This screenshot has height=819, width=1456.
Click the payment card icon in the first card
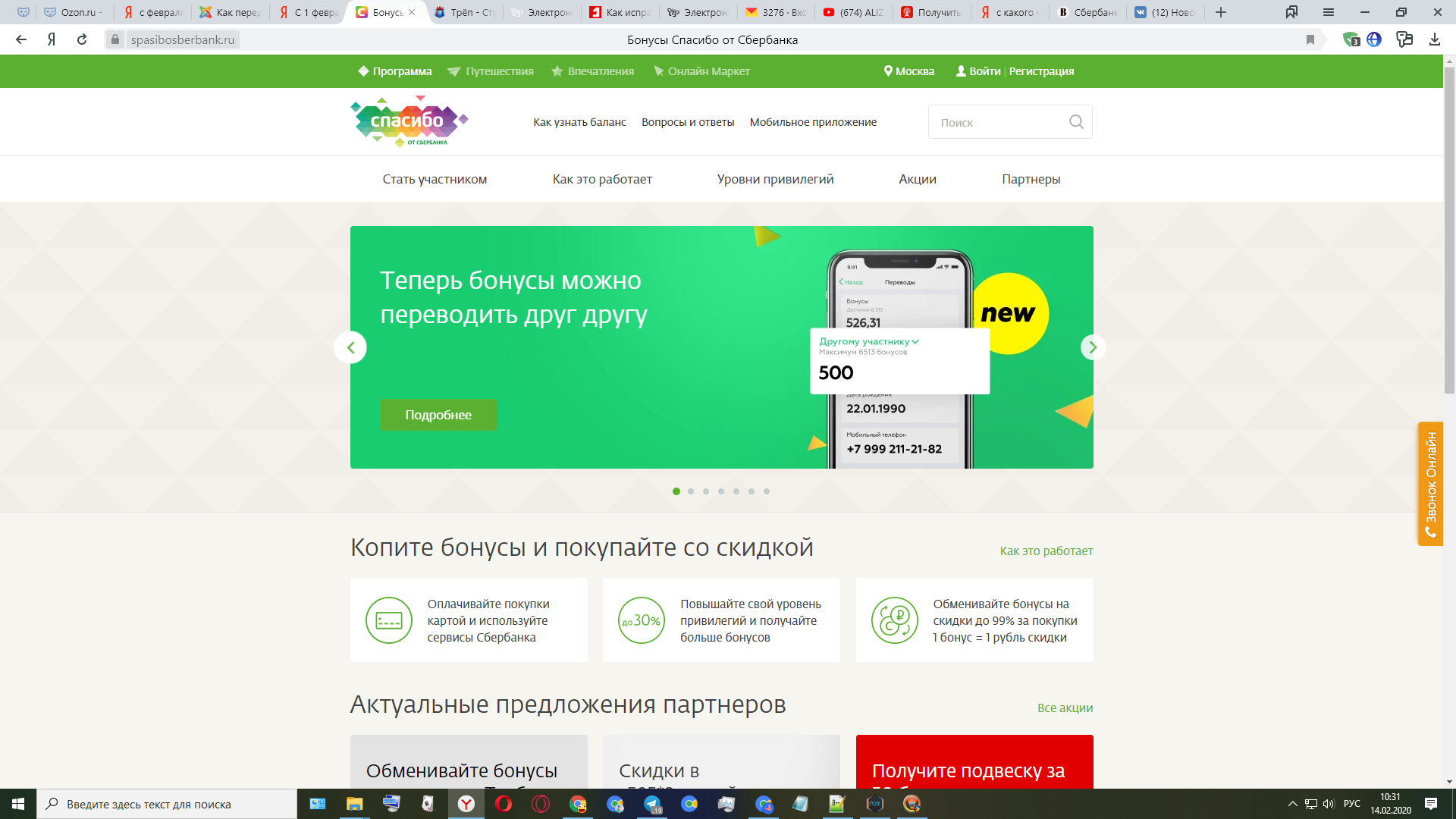[389, 620]
